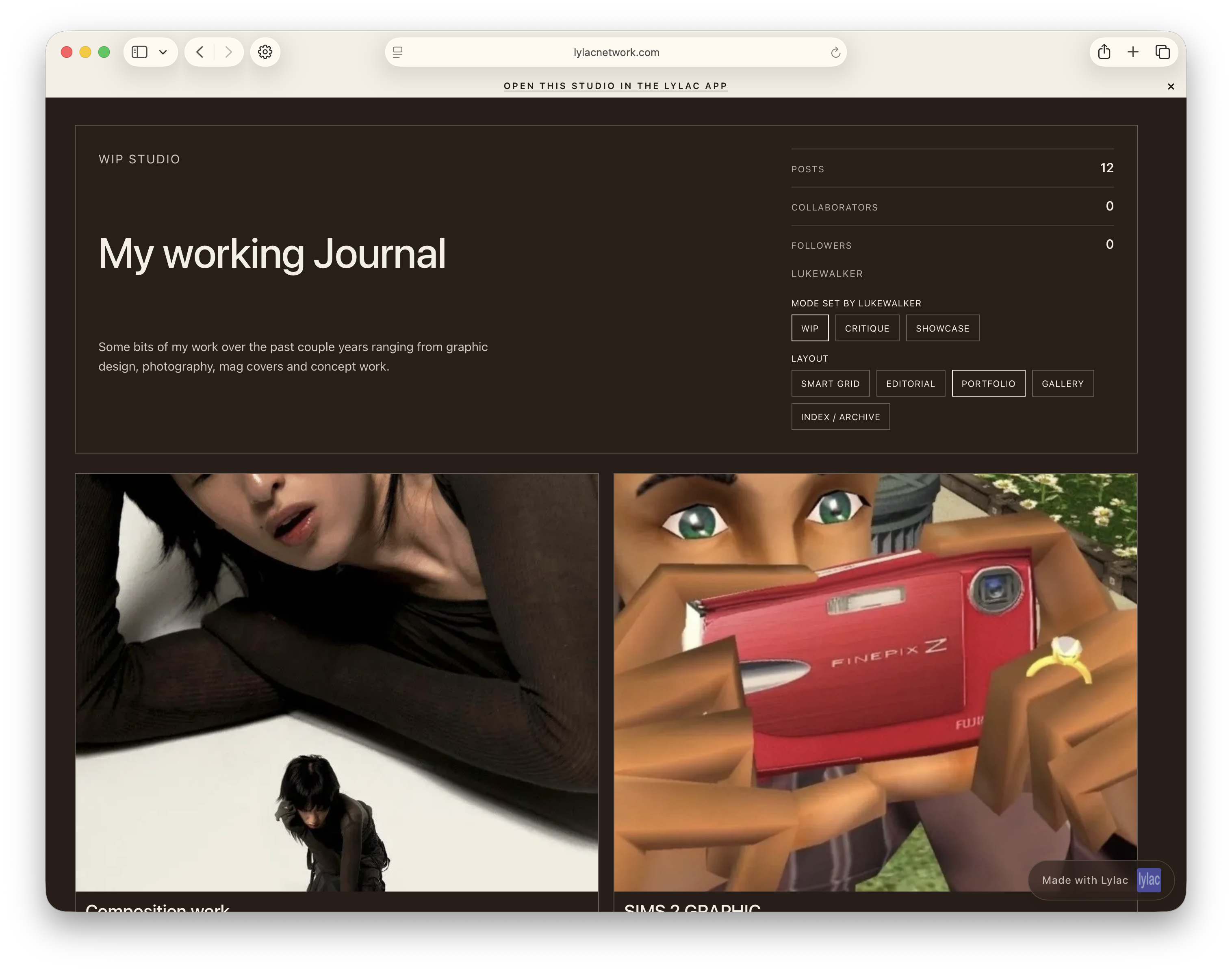The width and height of the screenshot is (1232, 972).
Task: Dismiss the Lylac app banner
Action: tap(1171, 87)
